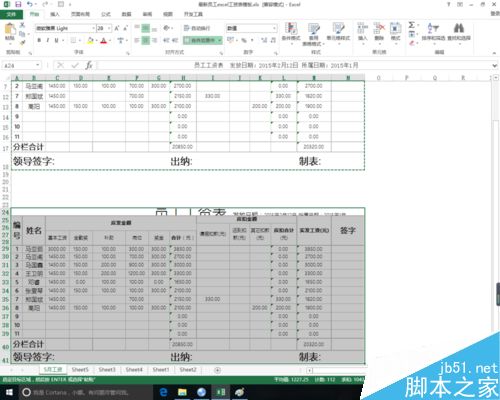The image size is (500, 400).
Task: Click the Windows Start button
Action: pyautogui.click(x=9, y=392)
